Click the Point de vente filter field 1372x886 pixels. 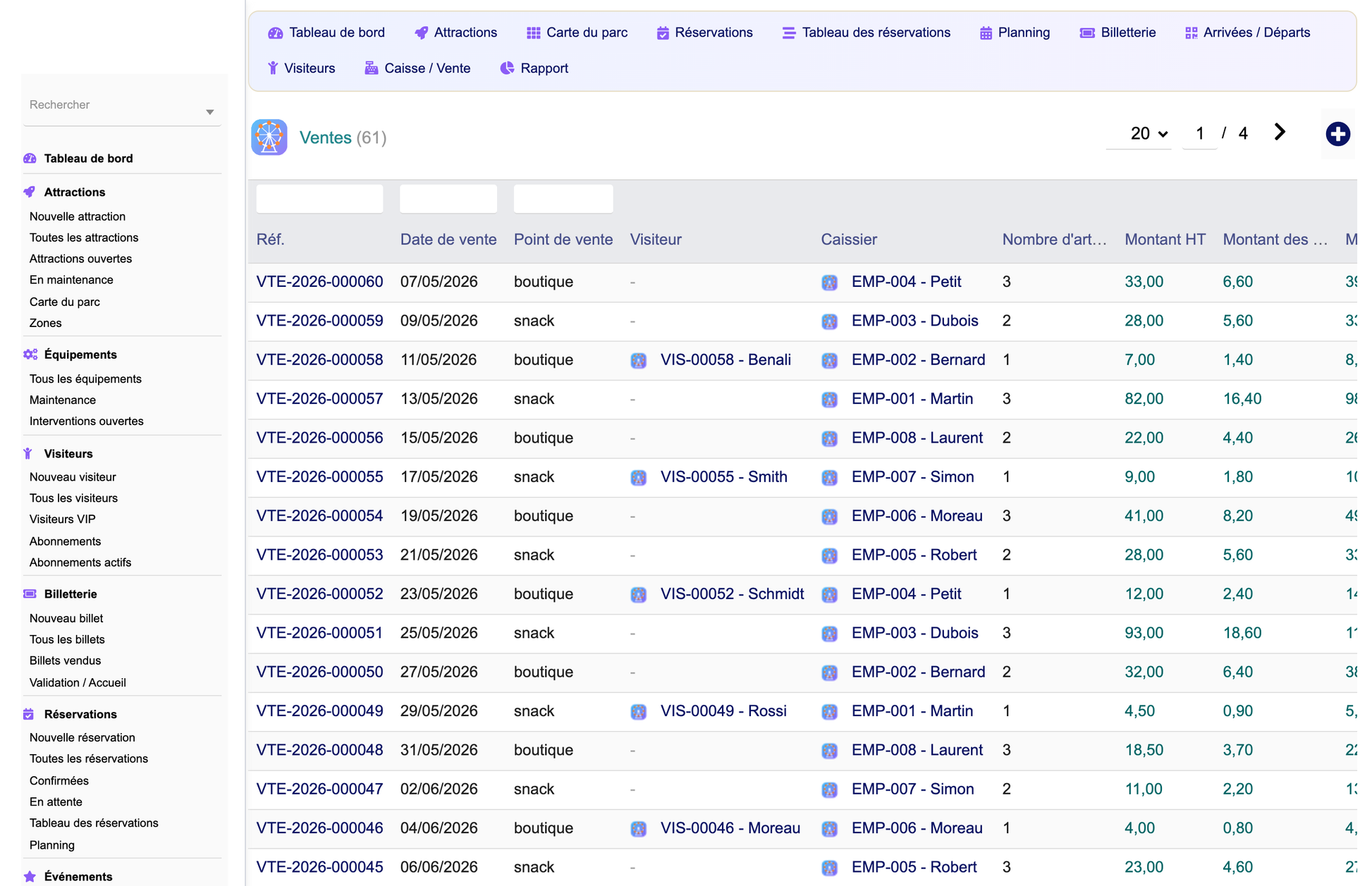(x=563, y=199)
